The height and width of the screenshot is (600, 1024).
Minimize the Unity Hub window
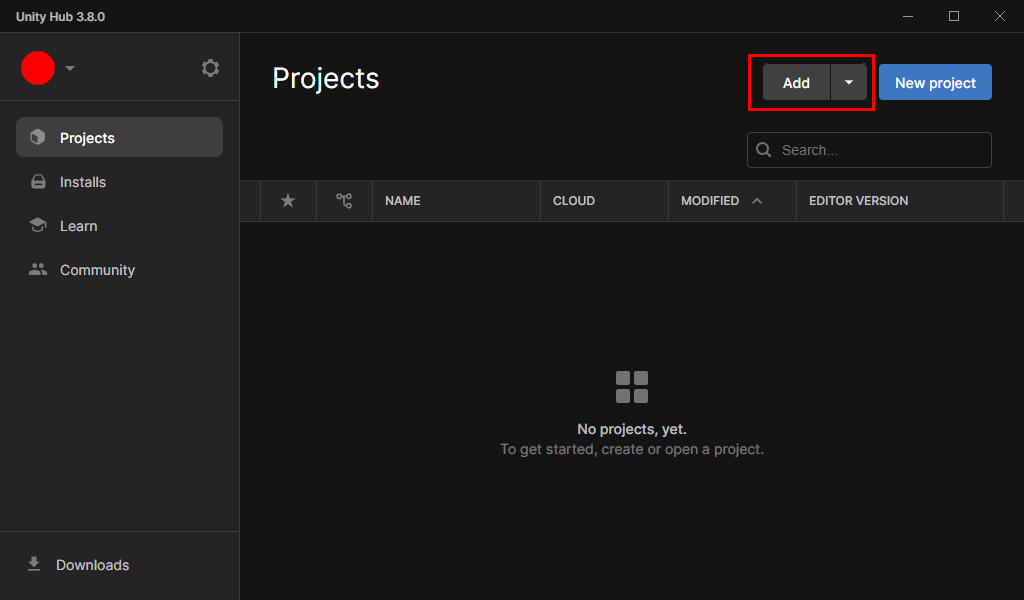[x=908, y=16]
